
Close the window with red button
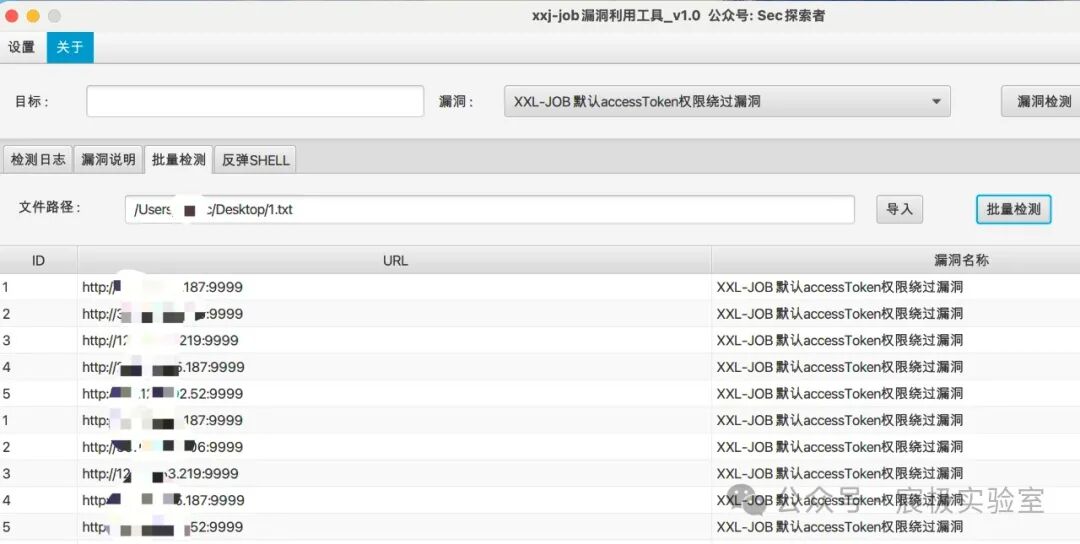click(x=12, y=15)
